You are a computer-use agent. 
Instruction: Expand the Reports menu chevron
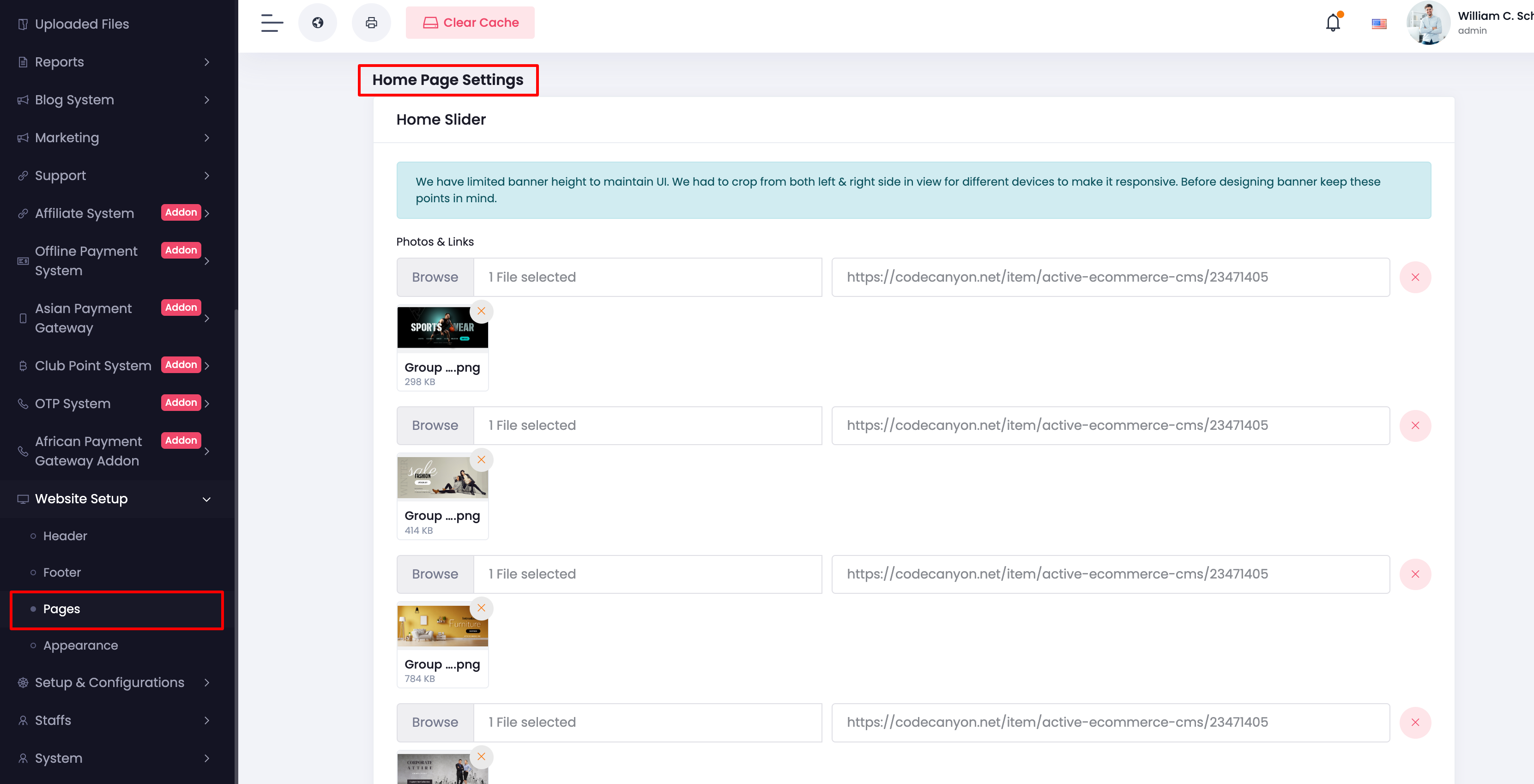point(206,62)
